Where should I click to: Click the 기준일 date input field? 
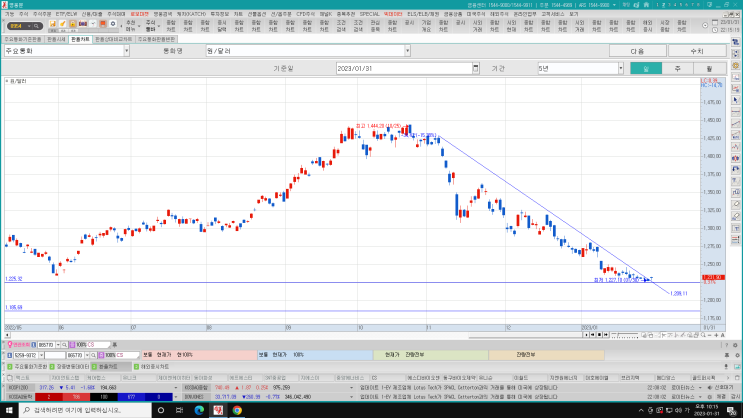(x=404, y=69)
